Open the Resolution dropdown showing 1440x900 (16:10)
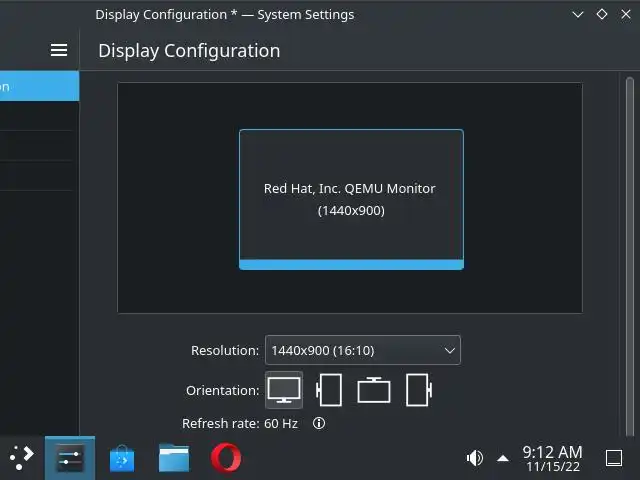This screenshot has width=640, height=480. click(363, 350)
